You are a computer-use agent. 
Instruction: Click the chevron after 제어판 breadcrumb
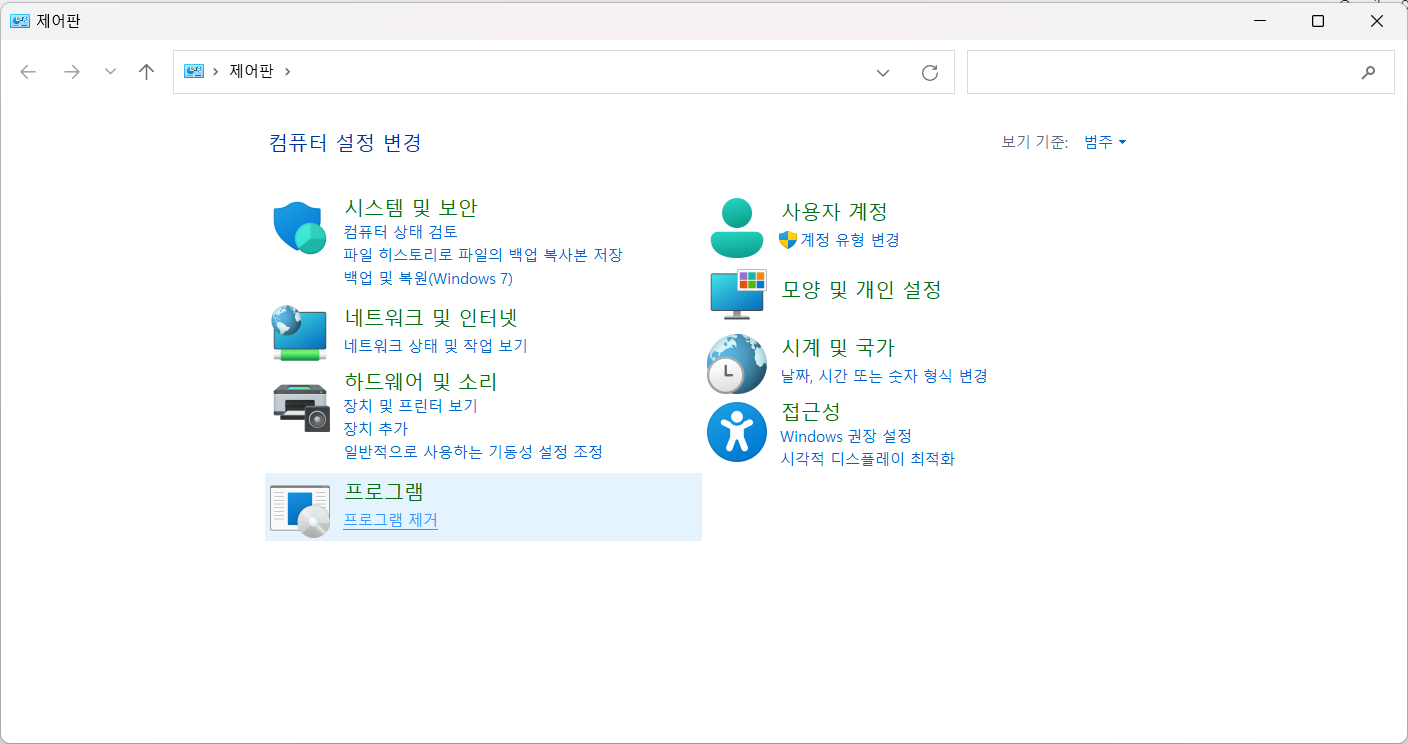tap(287, 71)
